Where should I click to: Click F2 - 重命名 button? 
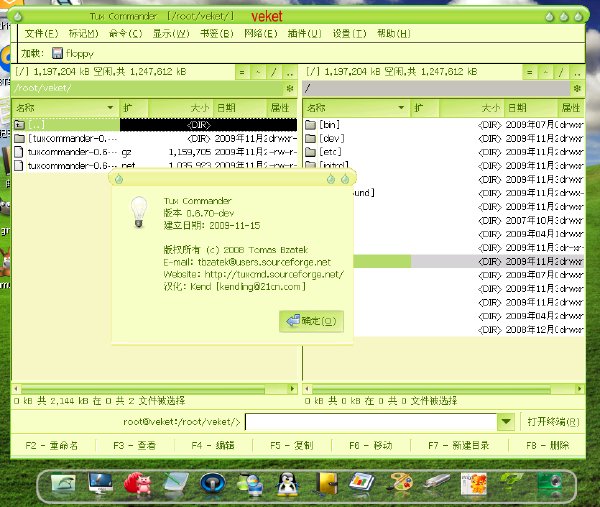coord(52,445)
